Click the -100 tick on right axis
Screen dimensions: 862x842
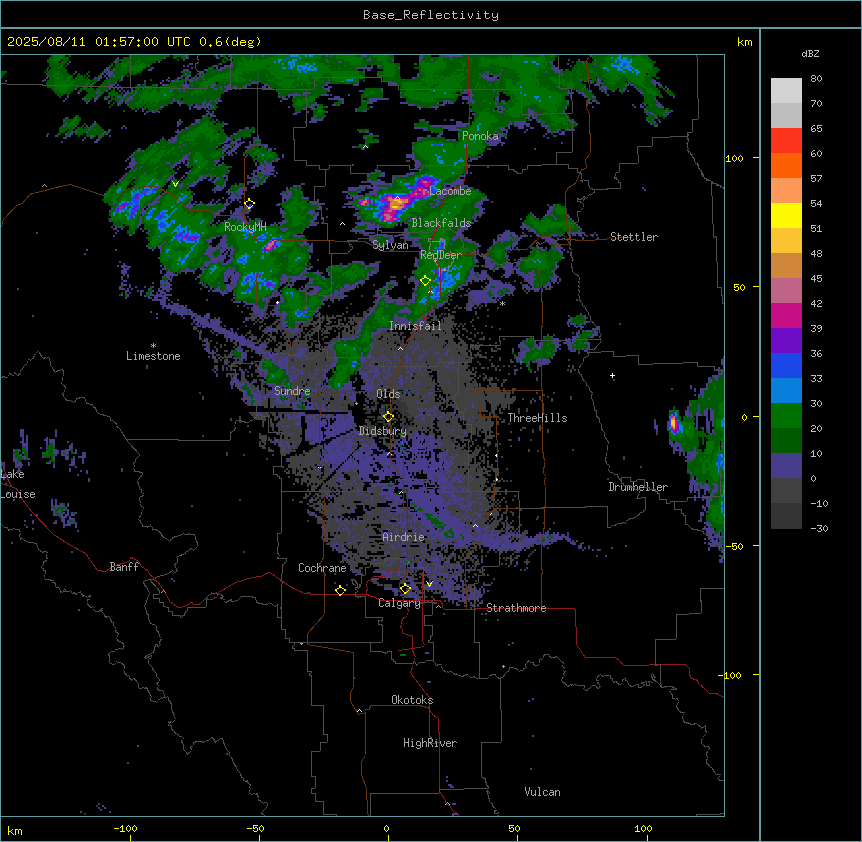tap(731, 675)
